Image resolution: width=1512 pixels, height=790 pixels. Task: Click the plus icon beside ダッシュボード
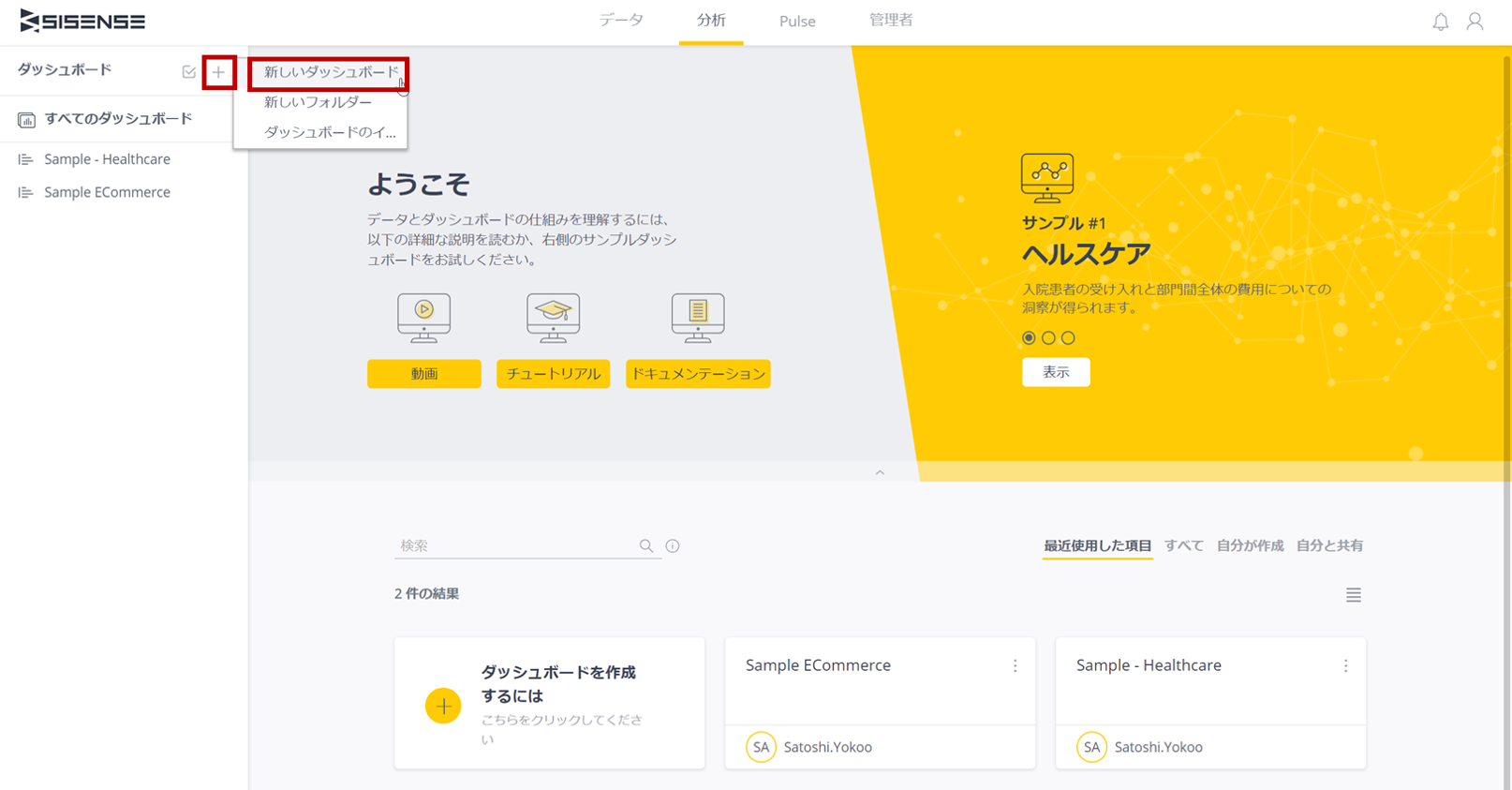click(x=219, y=72)
